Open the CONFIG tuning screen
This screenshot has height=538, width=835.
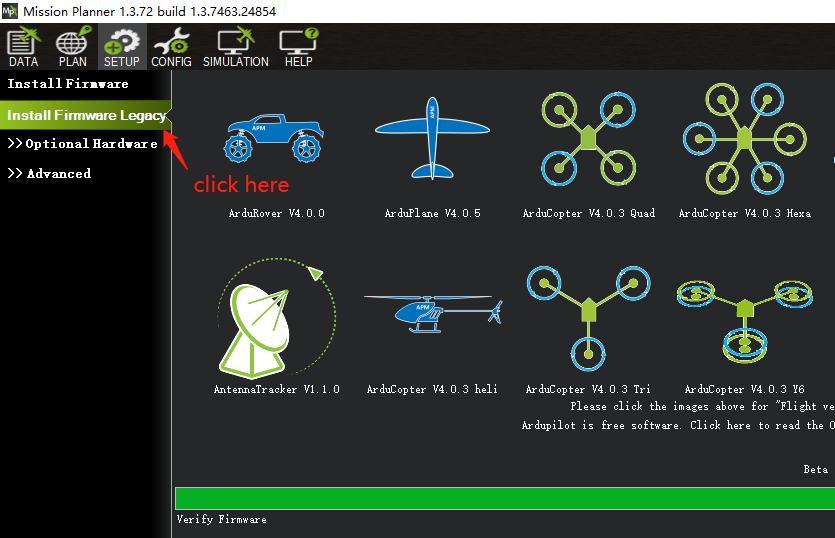(x=171, y=47)
